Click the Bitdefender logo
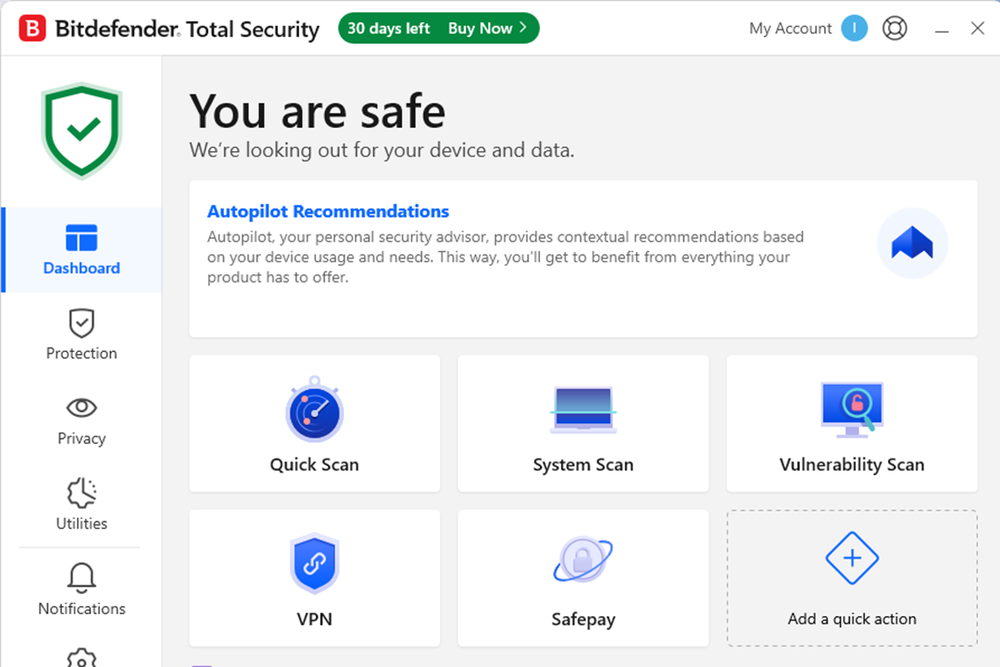 [33, 28]
